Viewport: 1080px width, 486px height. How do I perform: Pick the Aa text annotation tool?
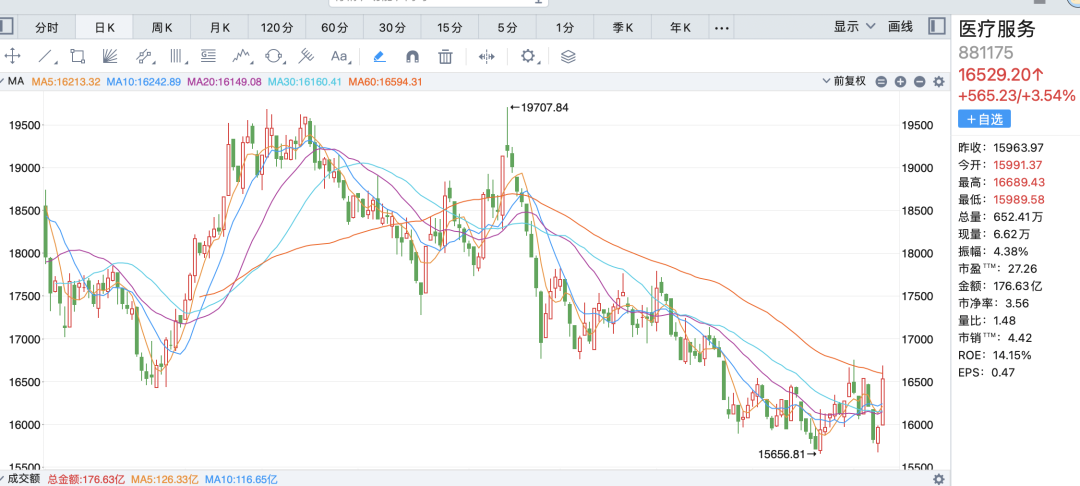tap(339, 56)
